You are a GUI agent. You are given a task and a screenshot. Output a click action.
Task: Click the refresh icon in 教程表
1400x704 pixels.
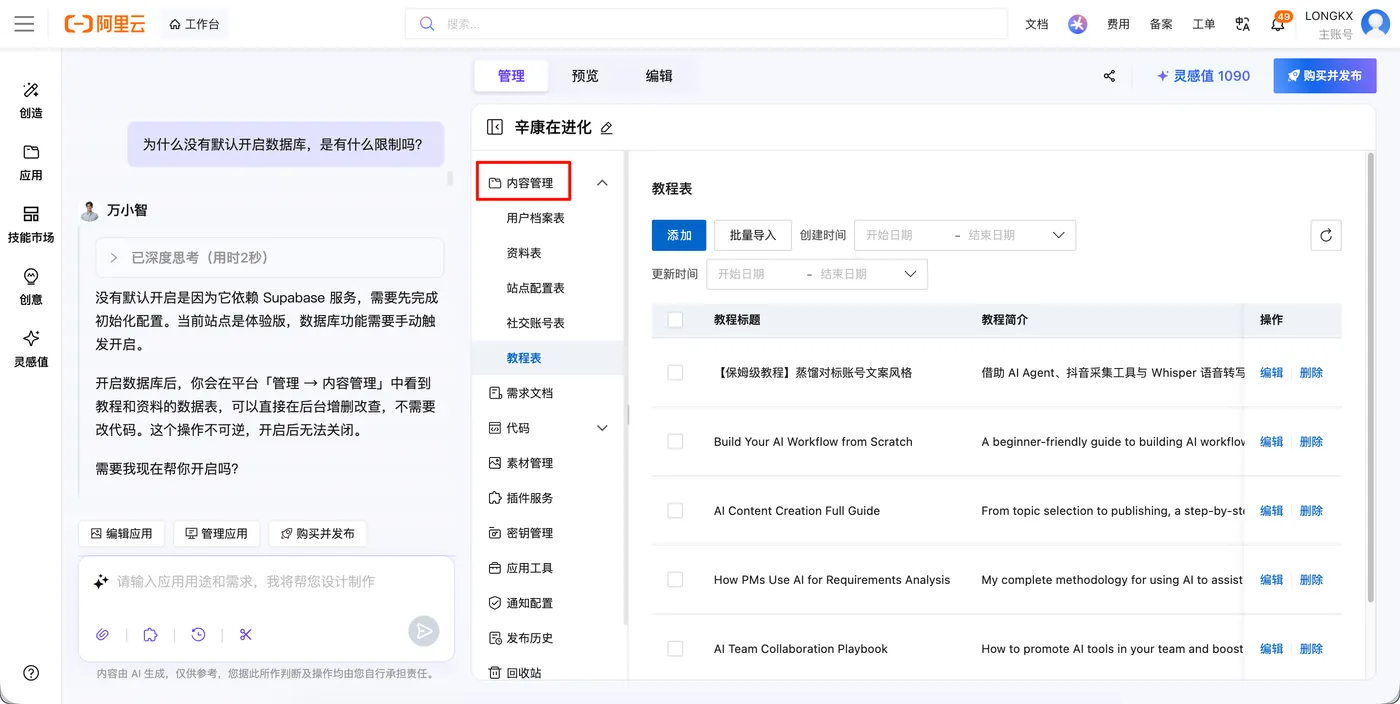coord(1326,235)
